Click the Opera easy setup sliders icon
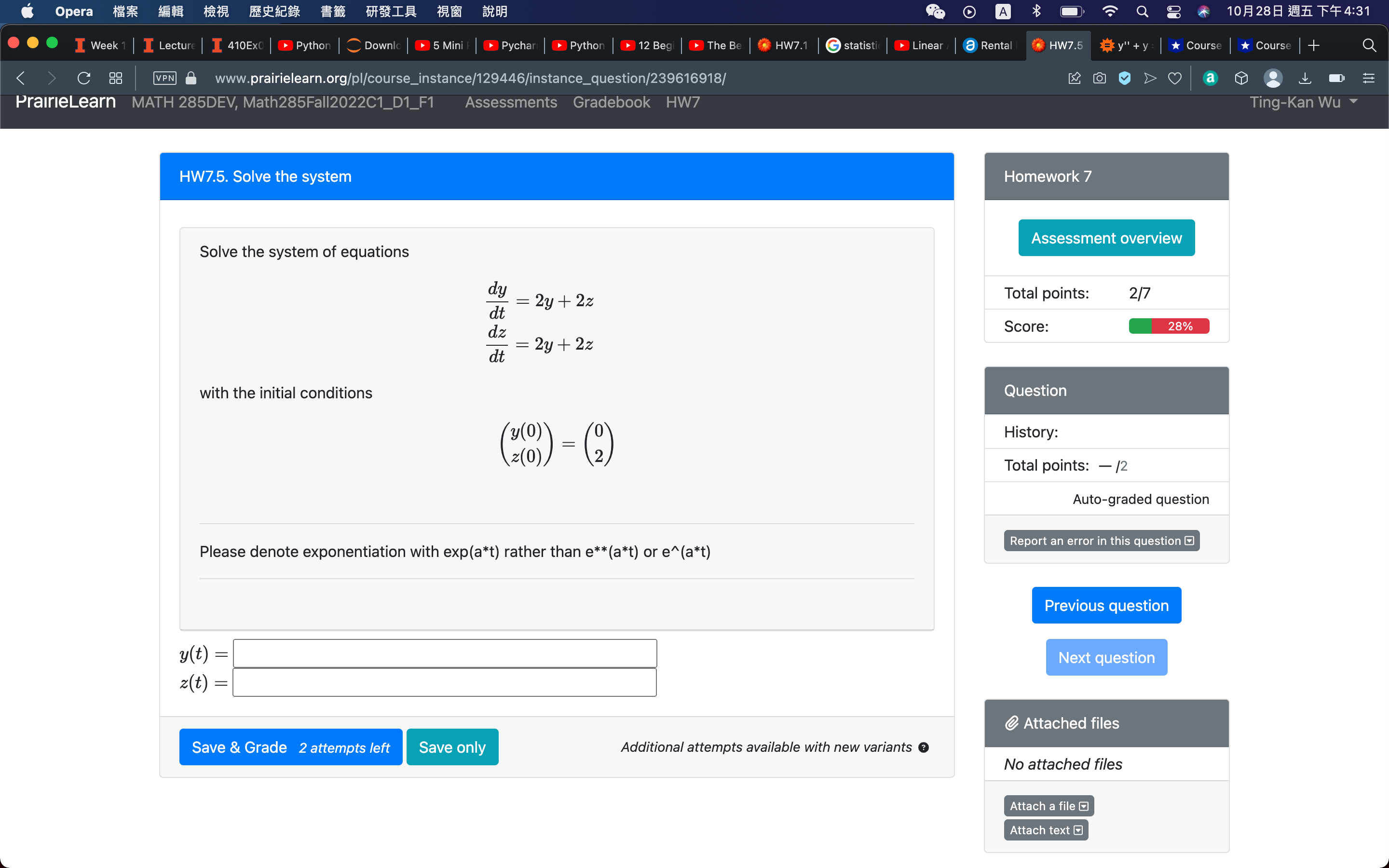Image resolution: width=1389 pixels, height=868 pixels. (x=1368, y=78)
